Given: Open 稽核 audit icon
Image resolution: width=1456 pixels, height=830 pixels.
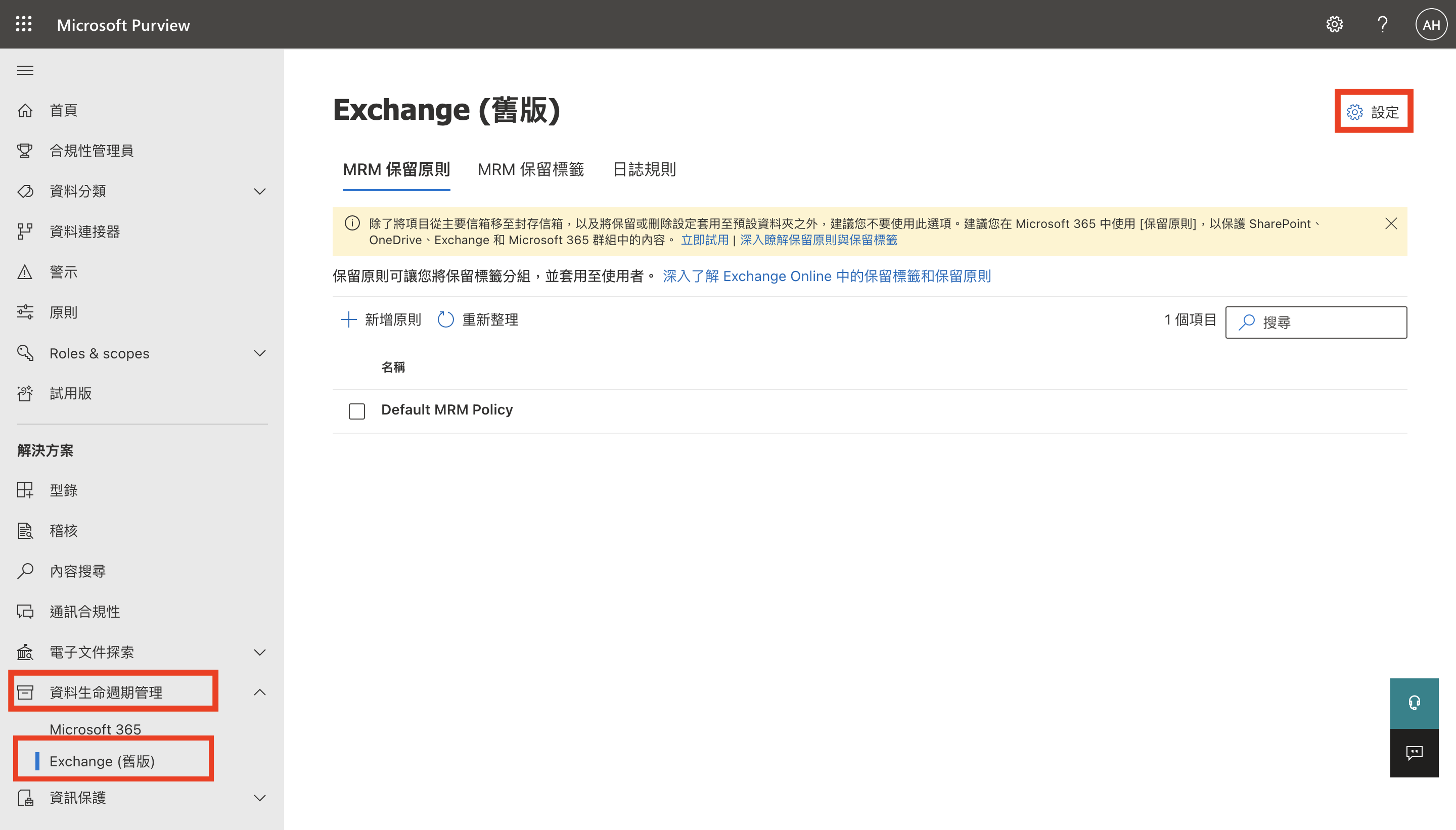Looking at the screenshot, I should point(25,531).
